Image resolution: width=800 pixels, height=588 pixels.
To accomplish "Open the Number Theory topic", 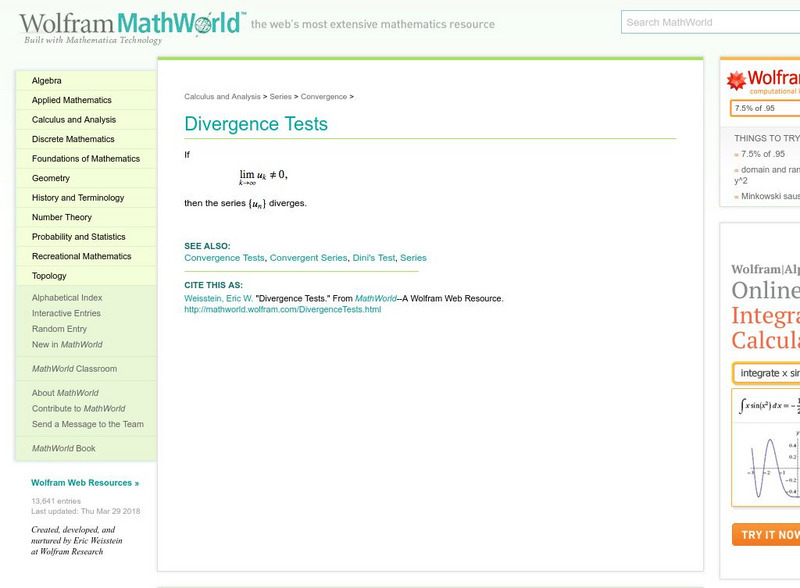I will (62, 217).
